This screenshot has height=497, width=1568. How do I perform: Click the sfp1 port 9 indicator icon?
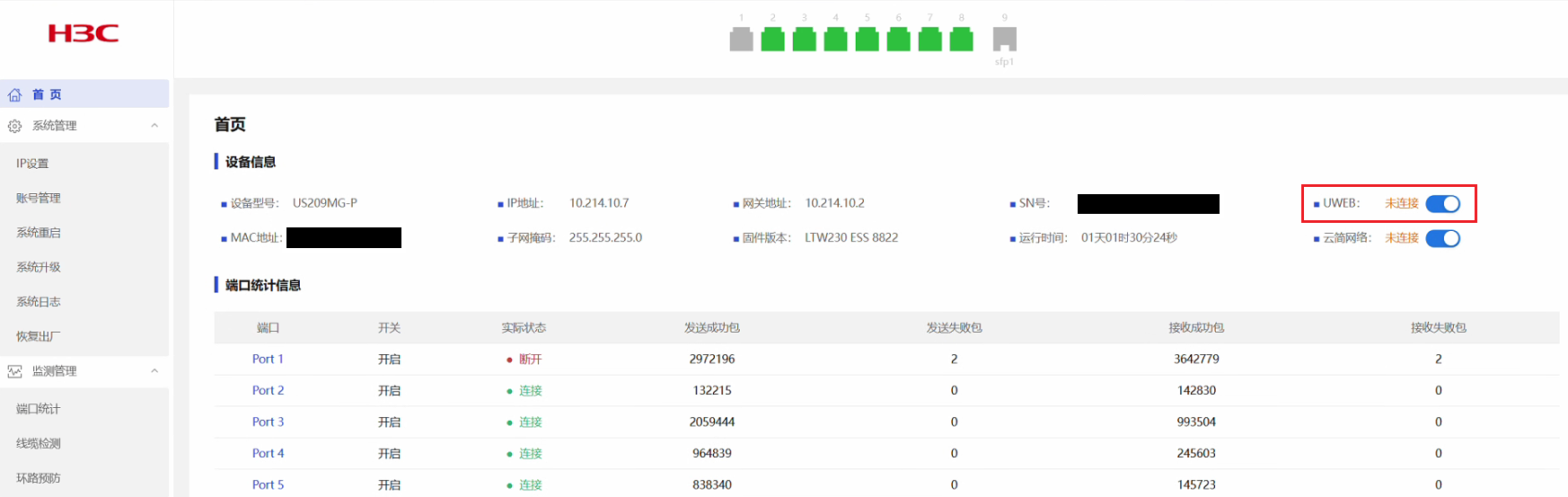[x=1004, y=40]
